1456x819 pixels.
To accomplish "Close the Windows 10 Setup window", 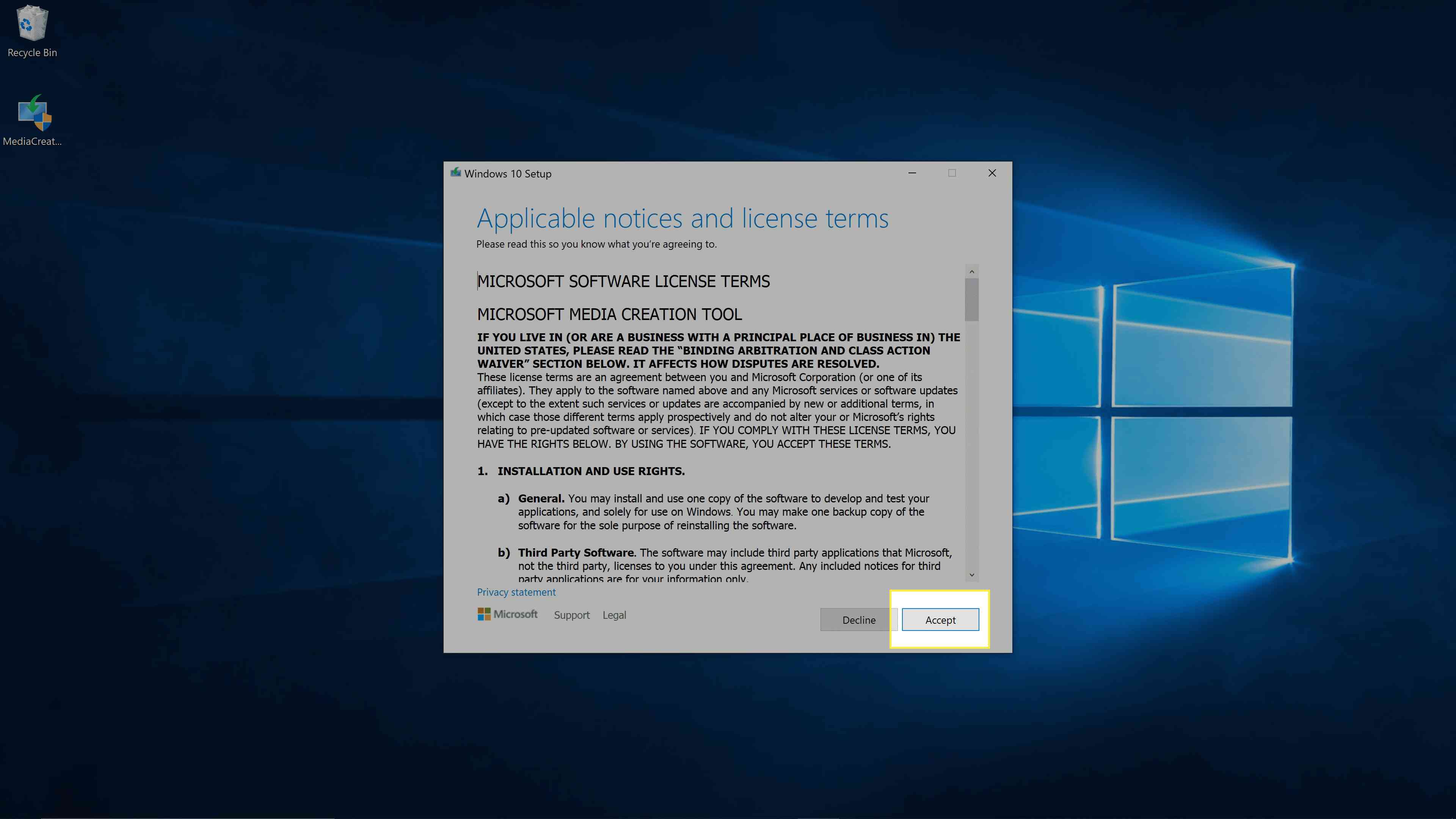I will click(992, 173).
